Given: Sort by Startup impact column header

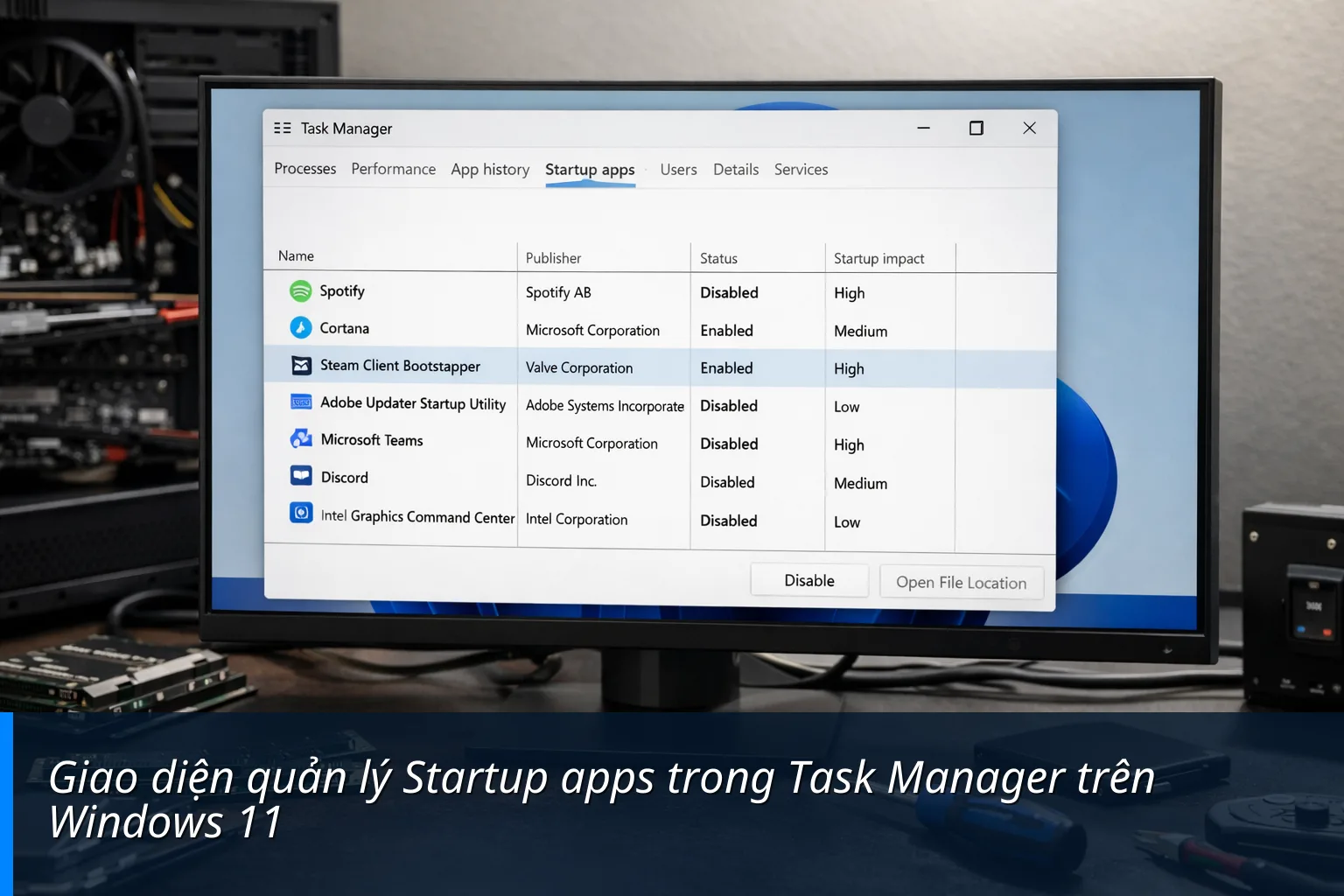Looking at the screenshot, I should point(878,259).
